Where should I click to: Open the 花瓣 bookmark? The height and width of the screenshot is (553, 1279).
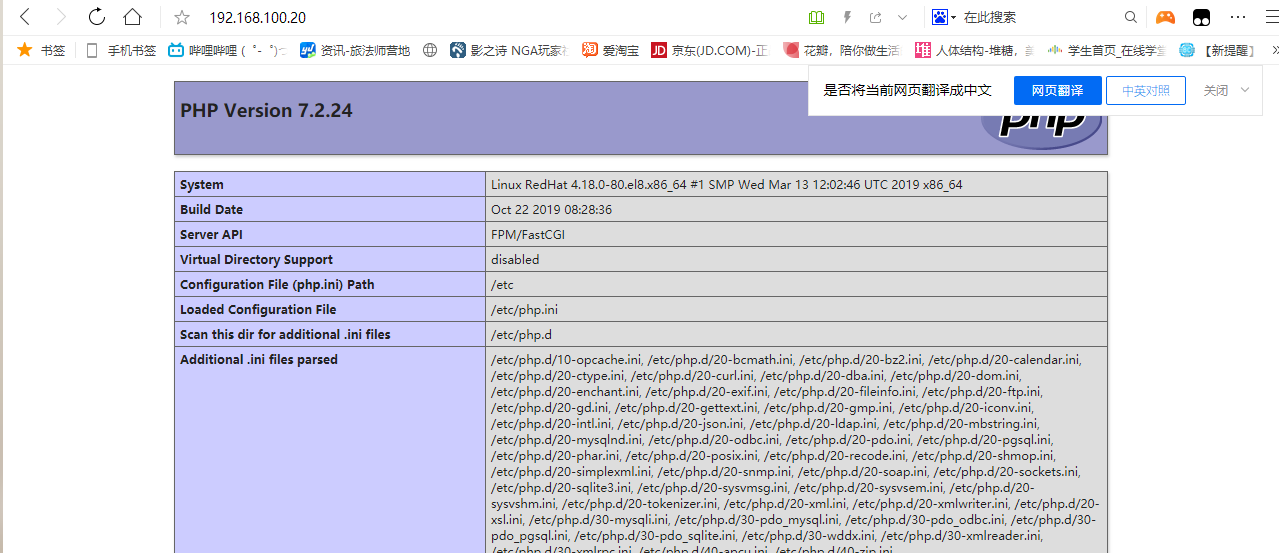pyautogui.click(x=842, y=50)
